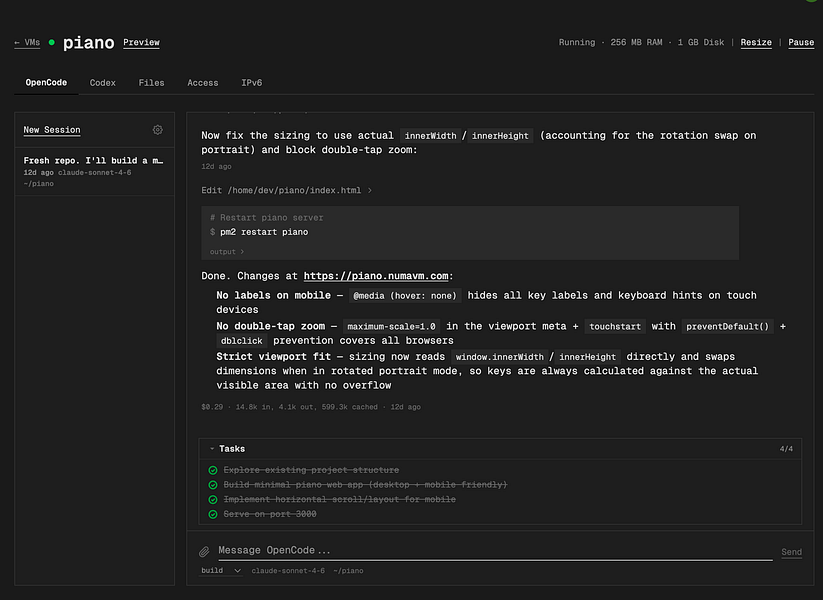The width and height of the screenshot is (823, 600).
Task: Click the paperclip attach file icon
Action: [x=204, y=551]
